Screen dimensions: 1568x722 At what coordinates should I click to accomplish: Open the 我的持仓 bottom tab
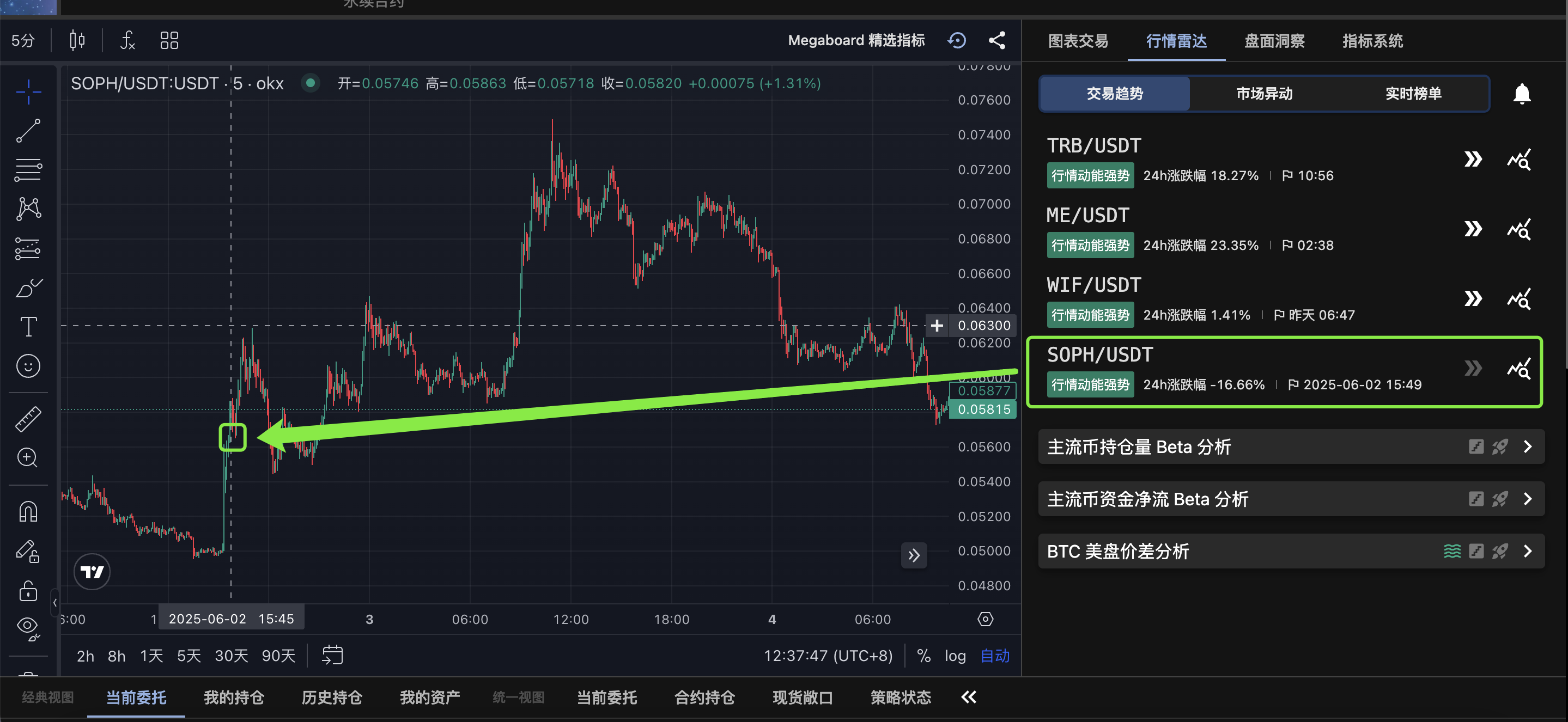(234, 697)
